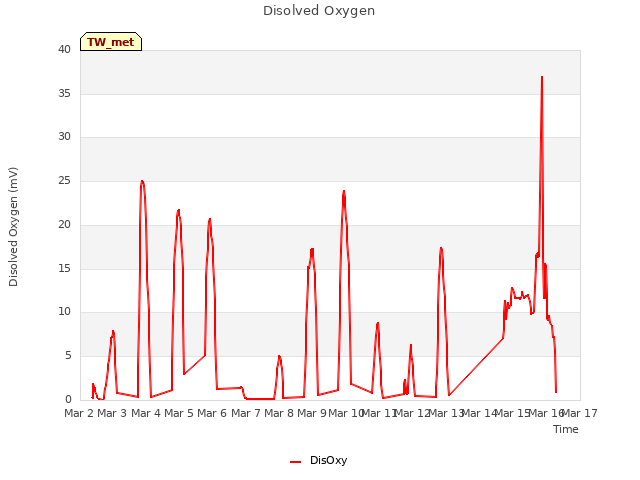The height and width of the screenshot is (480, 640).
Task: Click the x-axis label Mar 13
Action: pos(446,413)
